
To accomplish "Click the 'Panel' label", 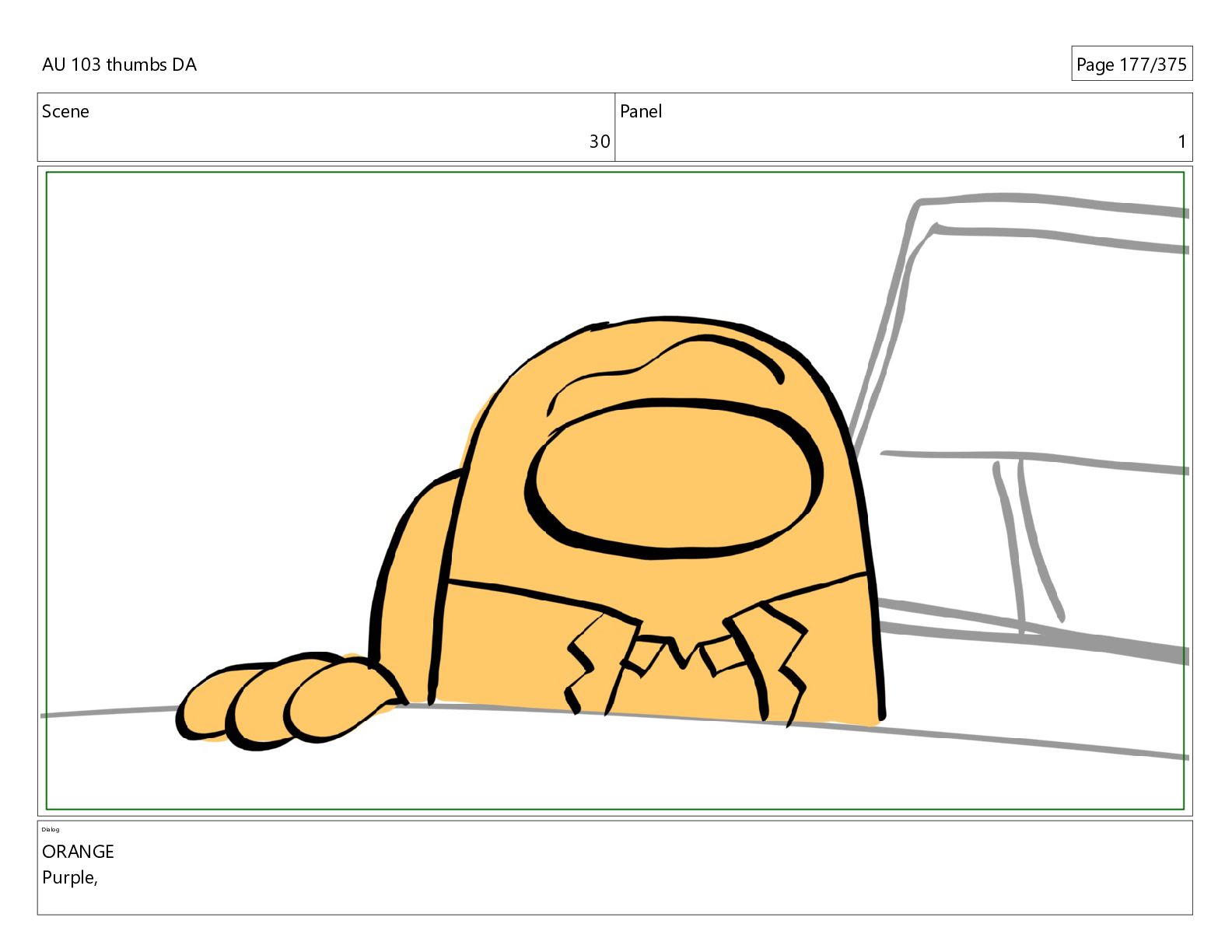I will pos(641,111).
